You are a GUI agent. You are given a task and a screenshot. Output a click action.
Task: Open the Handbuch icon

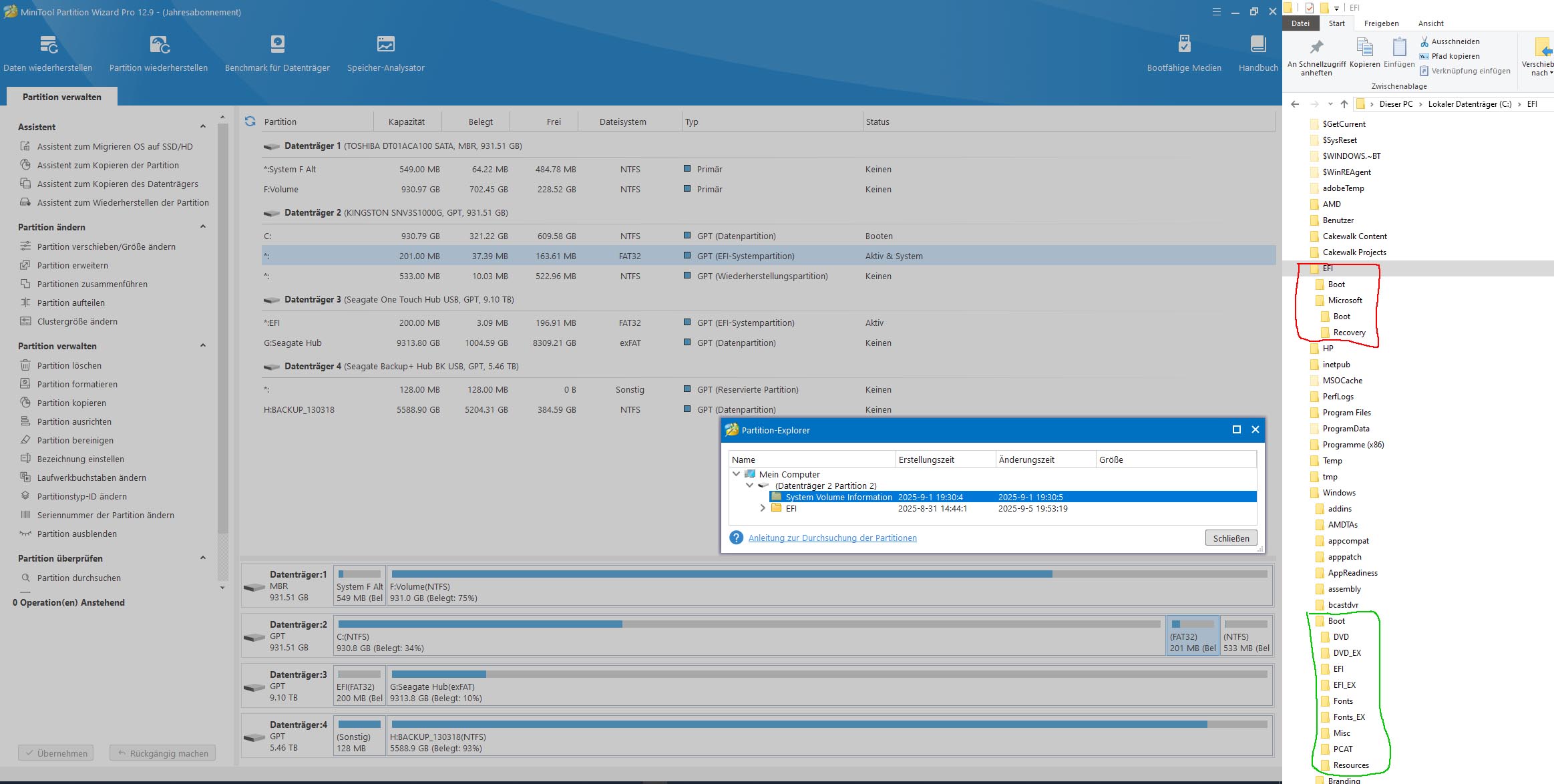click(1258, 45)
